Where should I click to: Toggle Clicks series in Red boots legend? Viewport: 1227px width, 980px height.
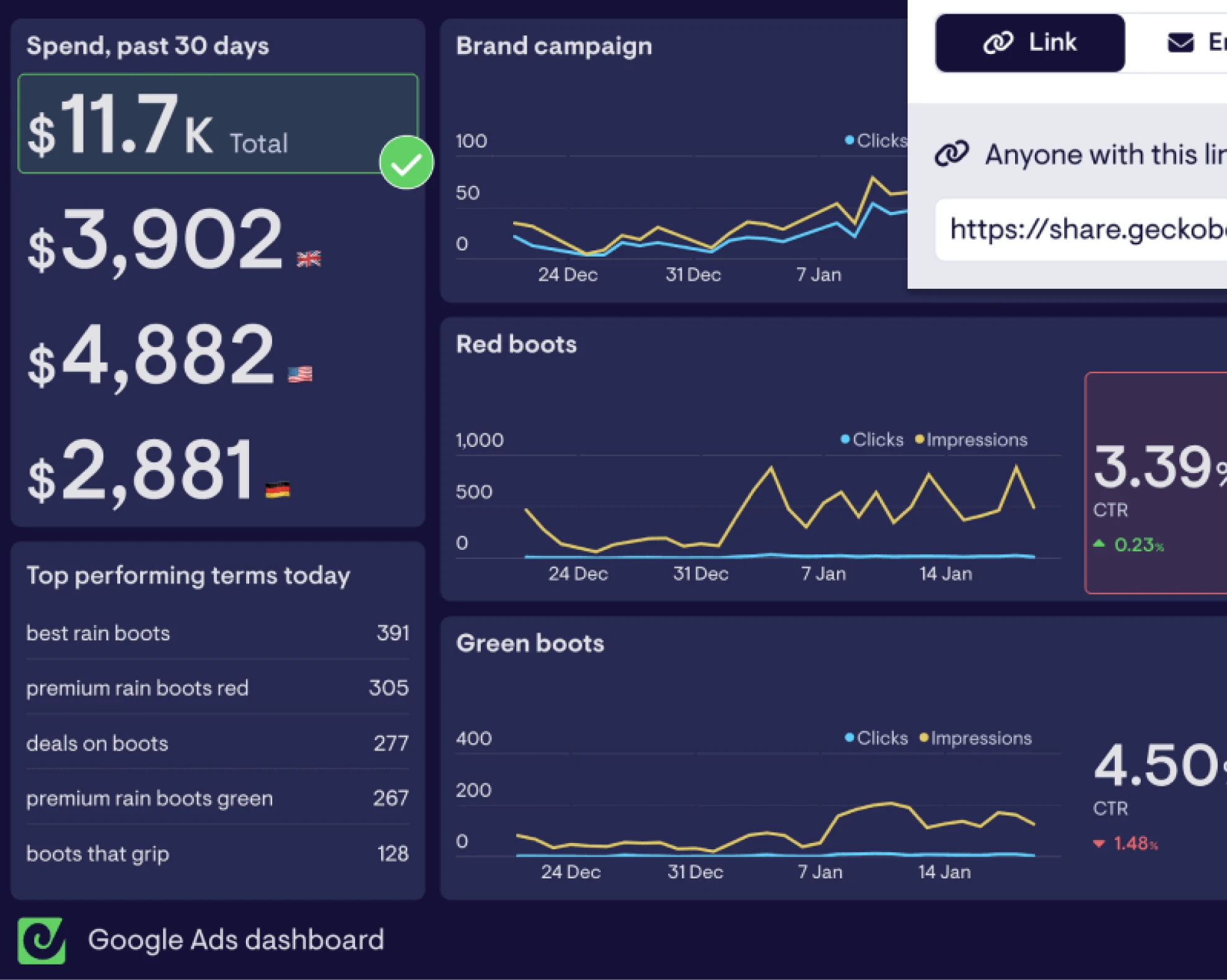[x=871, y=439]
